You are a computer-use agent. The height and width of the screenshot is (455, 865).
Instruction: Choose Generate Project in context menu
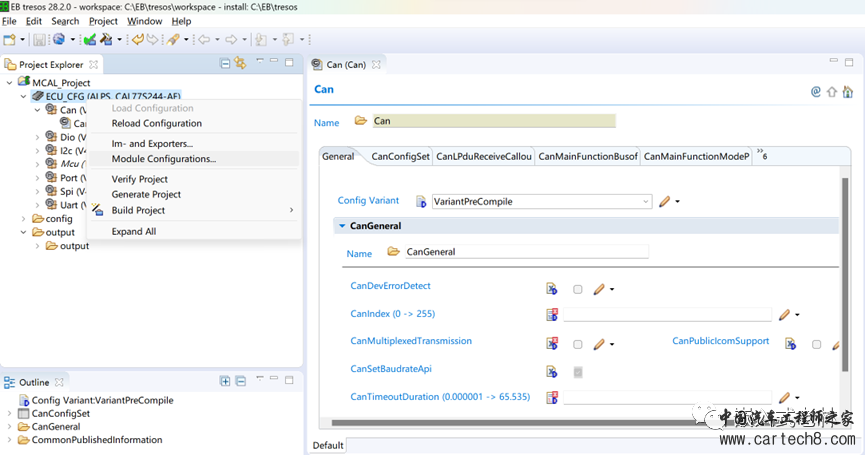pyautogui.click(x=146, y=195)
